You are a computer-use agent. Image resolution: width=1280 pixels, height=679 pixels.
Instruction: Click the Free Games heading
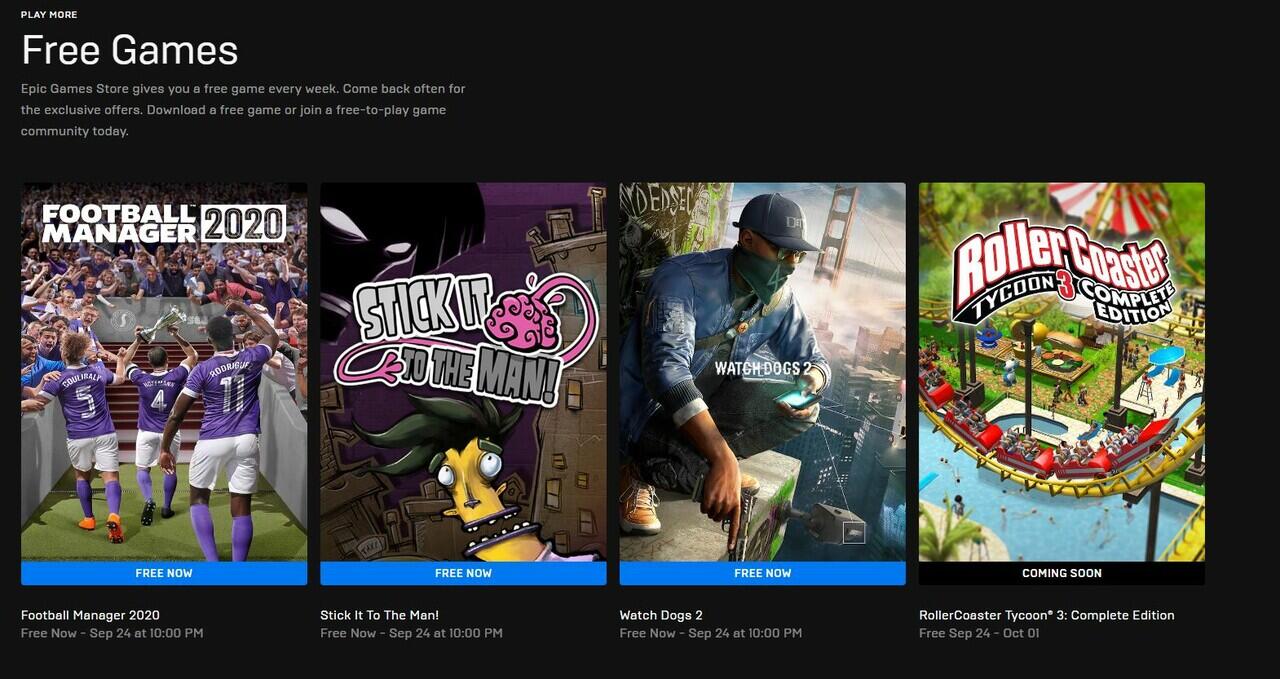pos(130,50)
